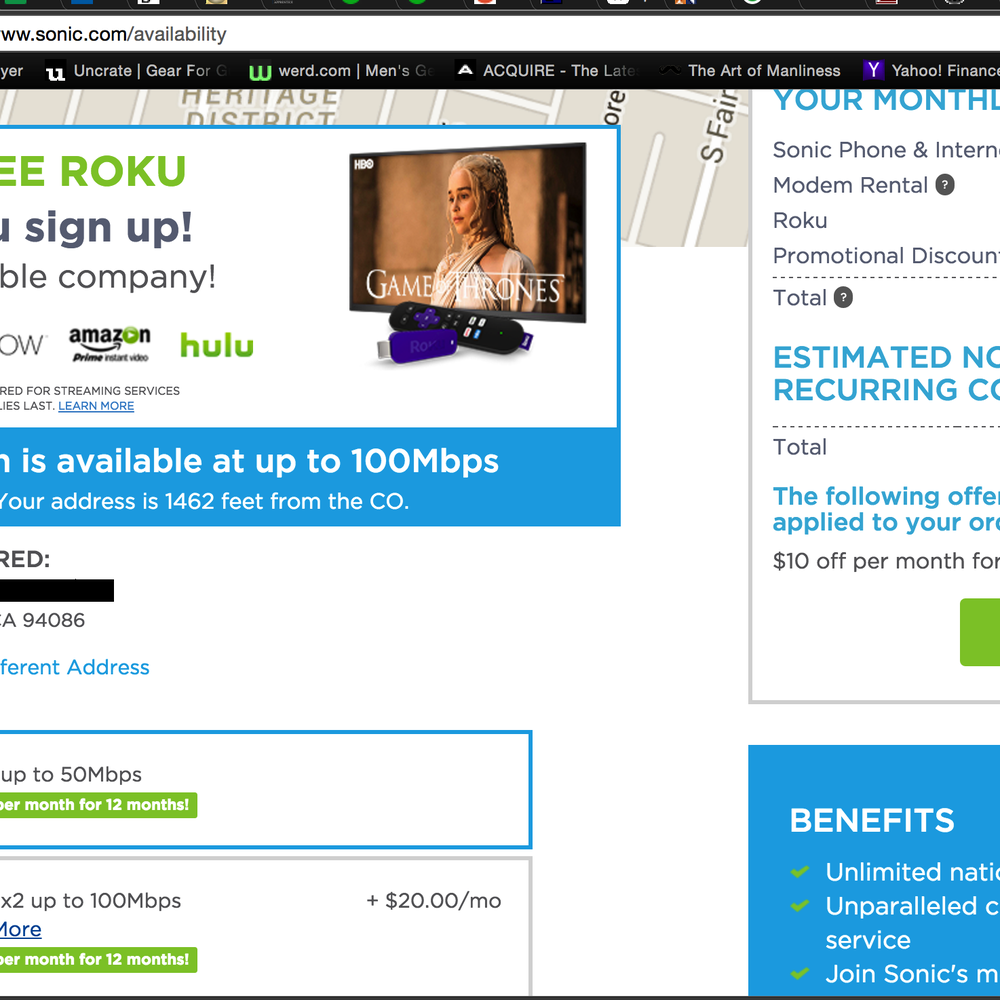1000x1000 pixels.
Task: Open the Yahoo! Finance bookmark icon
Action: [874, 70]
